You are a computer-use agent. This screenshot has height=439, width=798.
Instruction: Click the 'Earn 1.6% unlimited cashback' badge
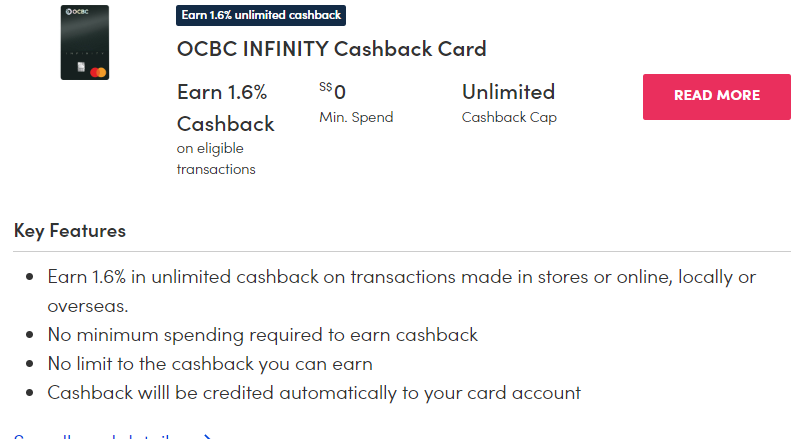coord(261,15)
